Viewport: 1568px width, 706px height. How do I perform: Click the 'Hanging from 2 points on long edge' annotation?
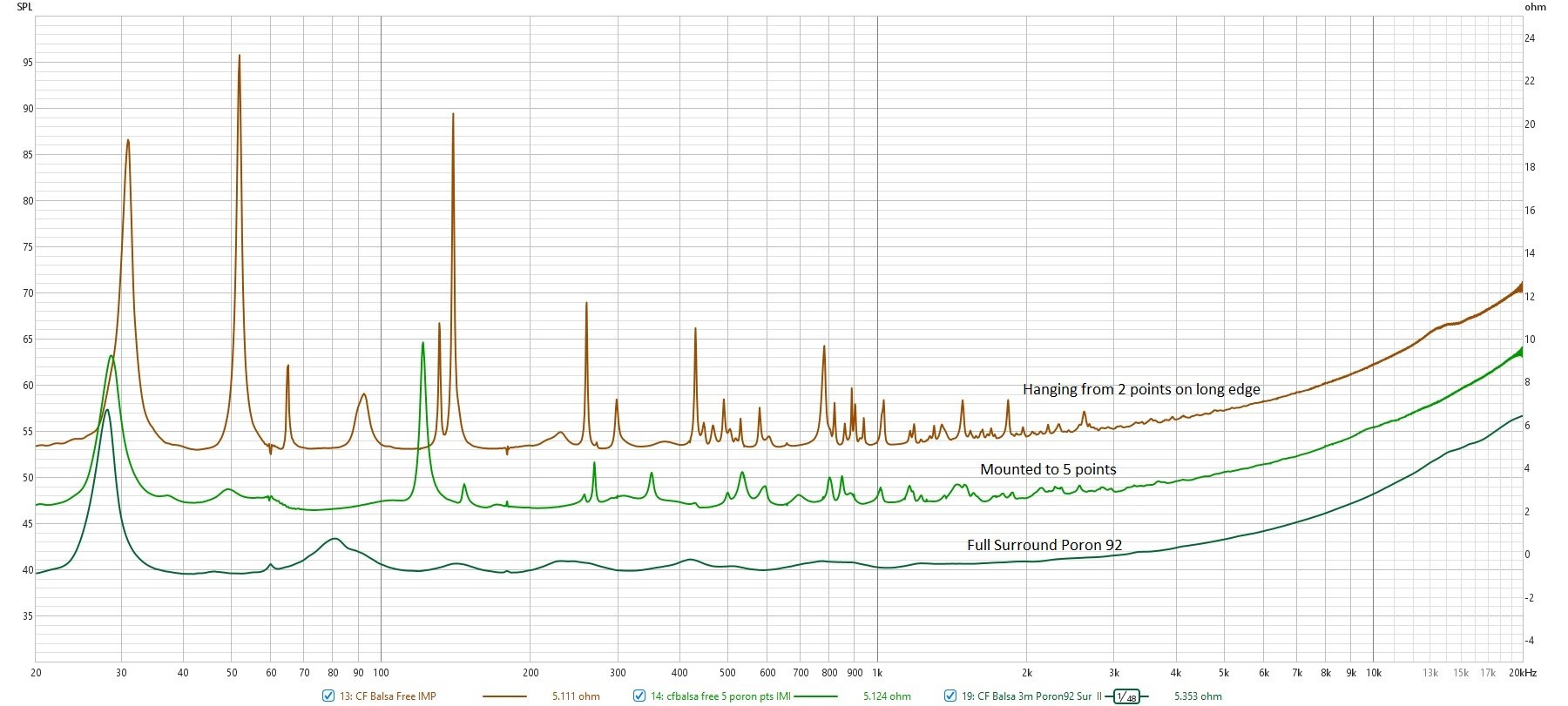click(x=1141, y=389)
